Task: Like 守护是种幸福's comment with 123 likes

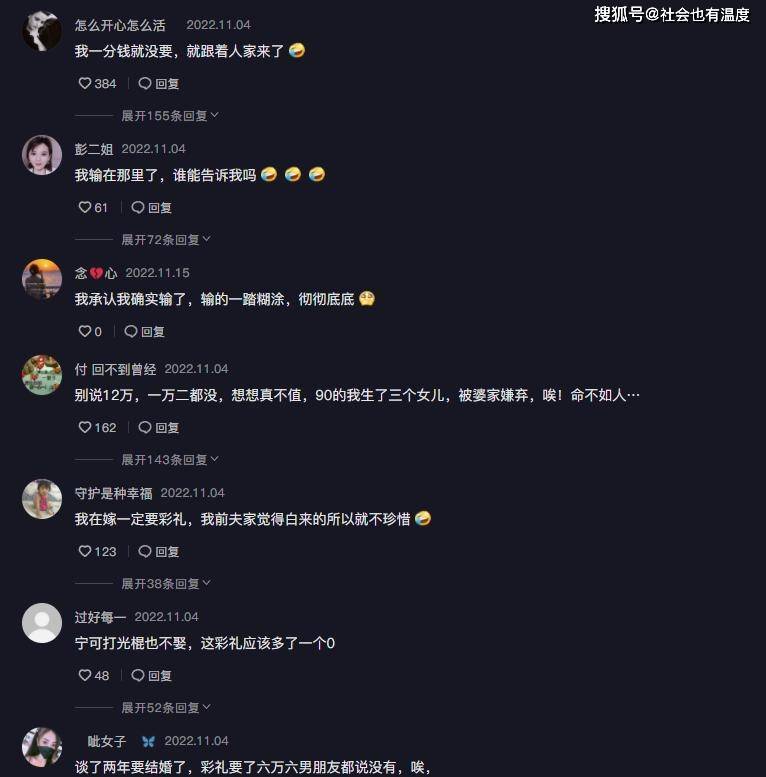Action: (x=85, y=551)
